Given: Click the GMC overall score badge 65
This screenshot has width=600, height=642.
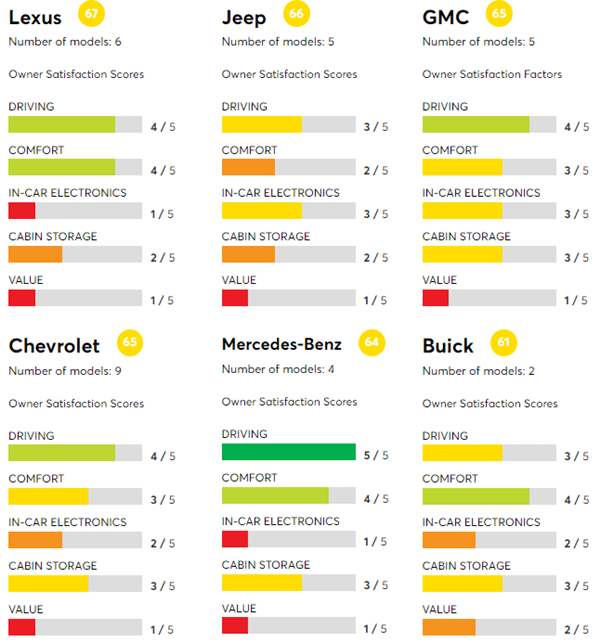Looking at the screenshot, I should point(498,14).
